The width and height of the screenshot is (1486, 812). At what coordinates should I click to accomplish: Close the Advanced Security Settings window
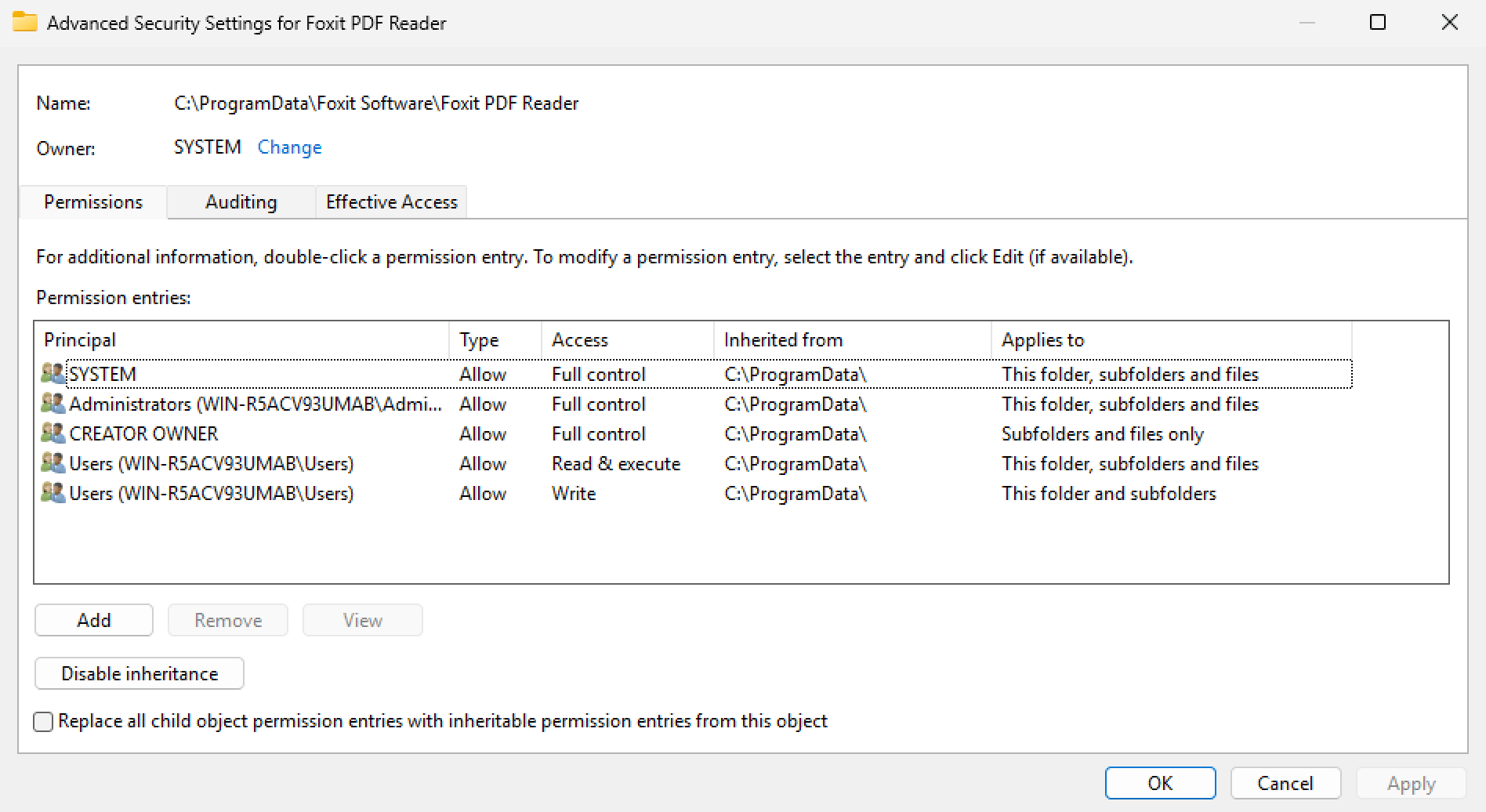1450,22
